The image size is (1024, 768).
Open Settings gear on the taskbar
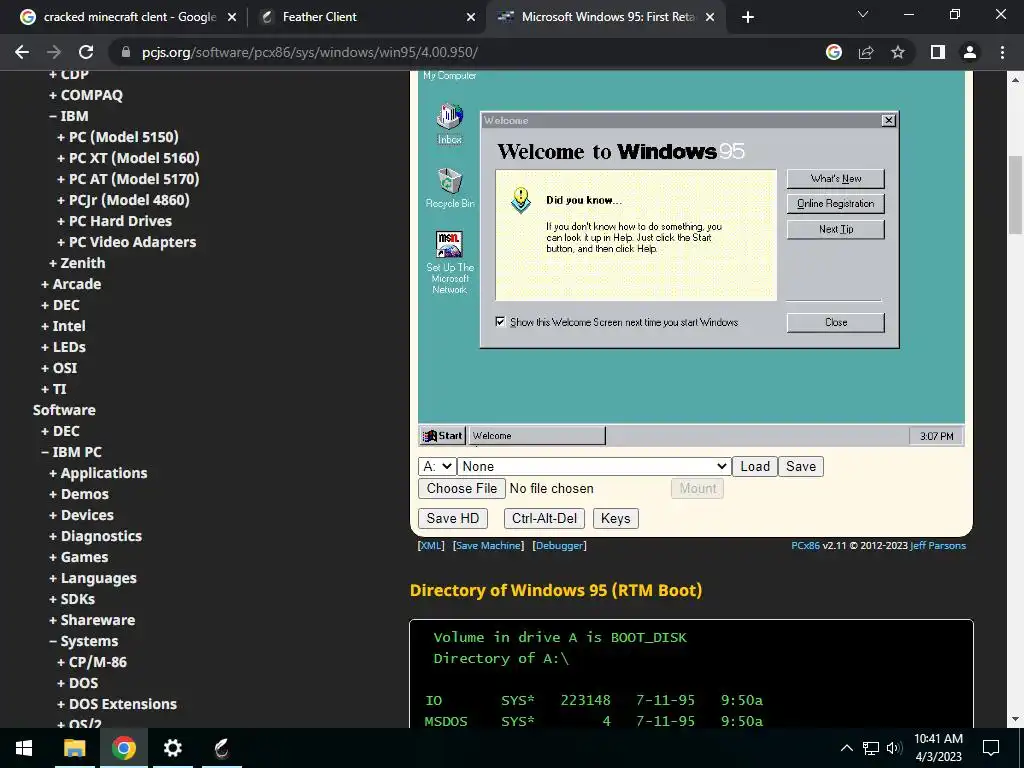pyautogui.click(x=172, y=748)
